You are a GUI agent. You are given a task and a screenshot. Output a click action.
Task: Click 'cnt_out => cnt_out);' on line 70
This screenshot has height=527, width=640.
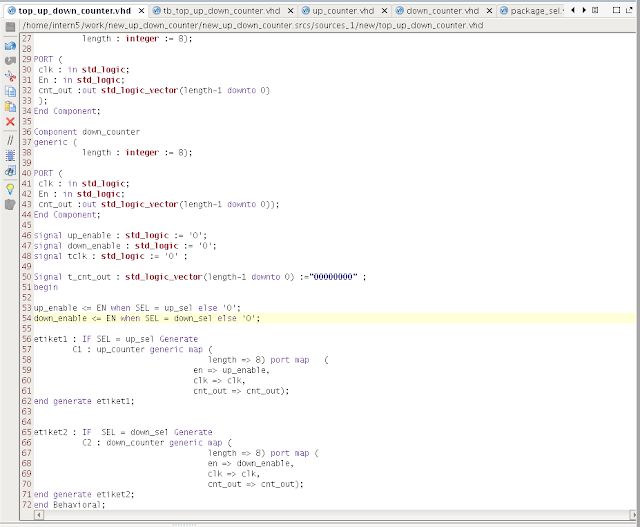[x=256, y=484]
